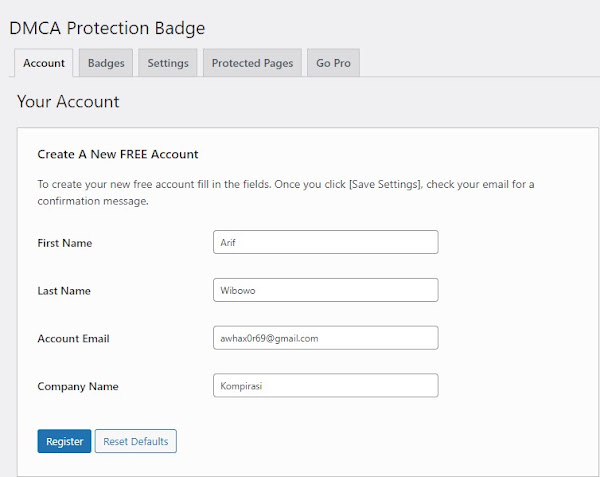
Task: Click the First Name label
Action: pyautogui.click(x=65, y=243)
